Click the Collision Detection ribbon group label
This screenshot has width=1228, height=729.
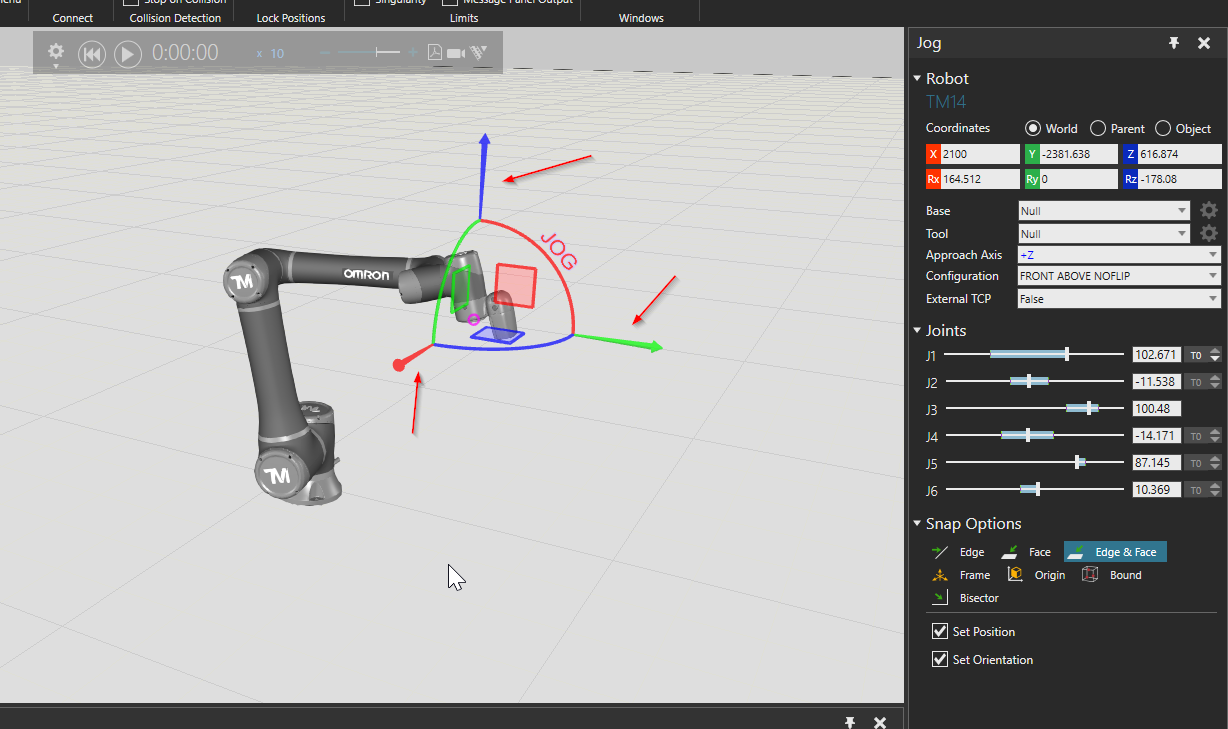(x=176, y=18)
